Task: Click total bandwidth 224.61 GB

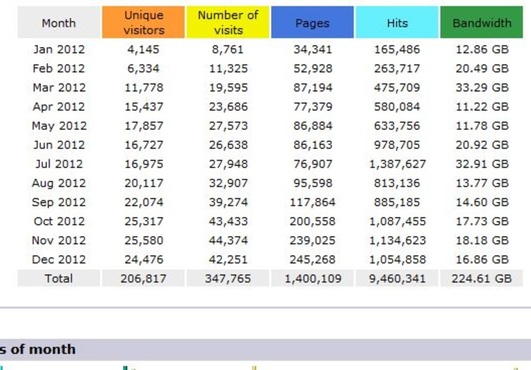Action: 482,279
